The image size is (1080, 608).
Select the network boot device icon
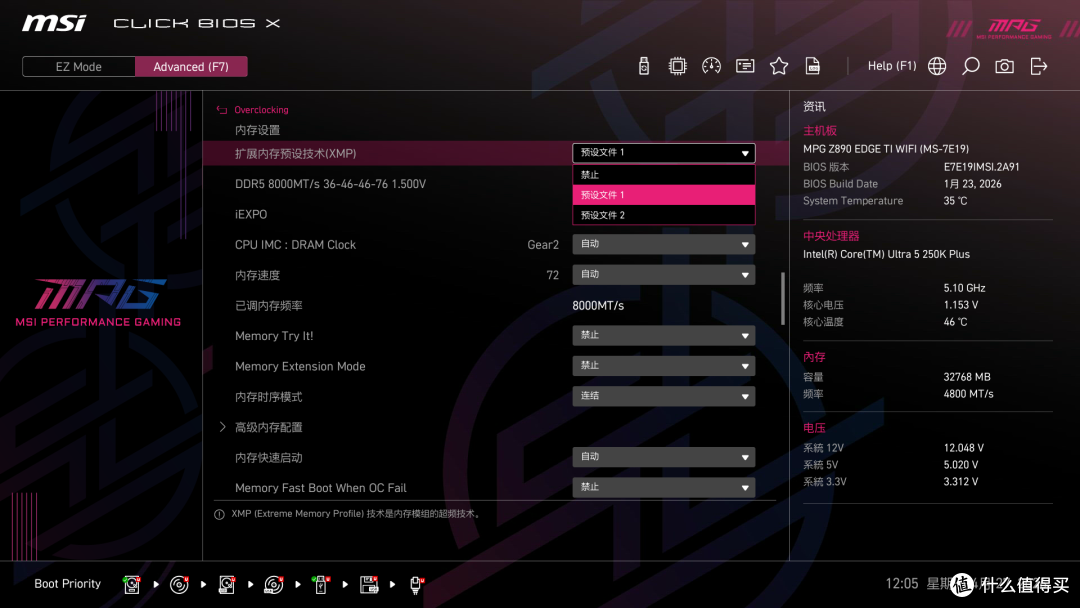416,585
